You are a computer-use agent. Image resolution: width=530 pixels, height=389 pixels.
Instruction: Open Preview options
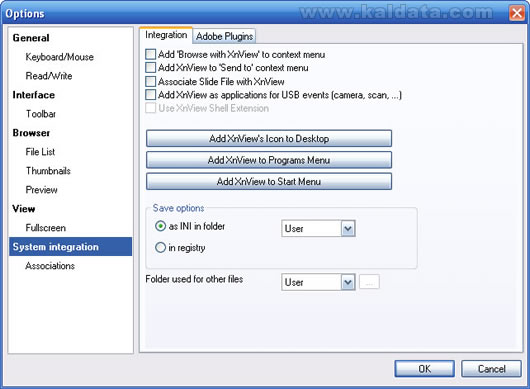click(x=41, y=190)
